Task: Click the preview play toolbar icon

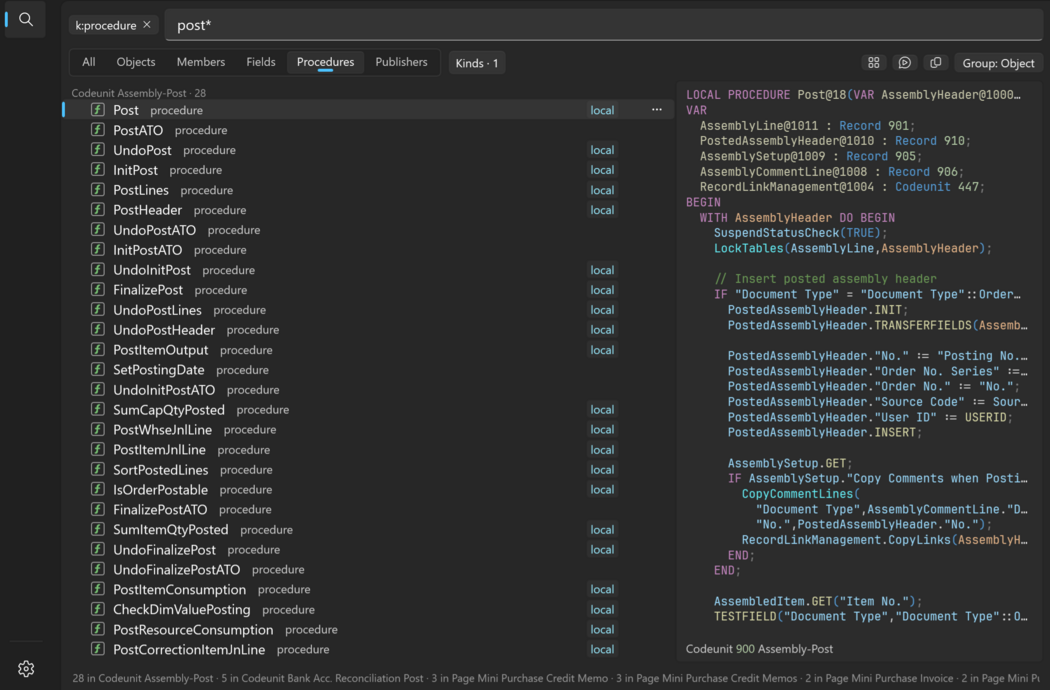Action: click(x=905, y=62)
